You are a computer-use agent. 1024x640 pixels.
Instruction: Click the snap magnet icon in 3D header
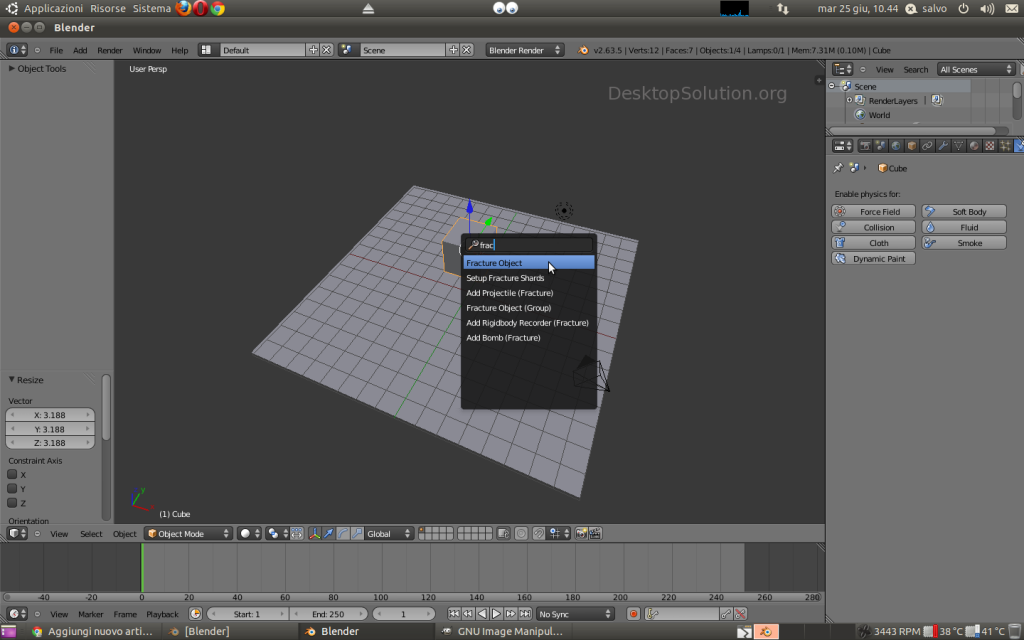[x=538, y=534]
